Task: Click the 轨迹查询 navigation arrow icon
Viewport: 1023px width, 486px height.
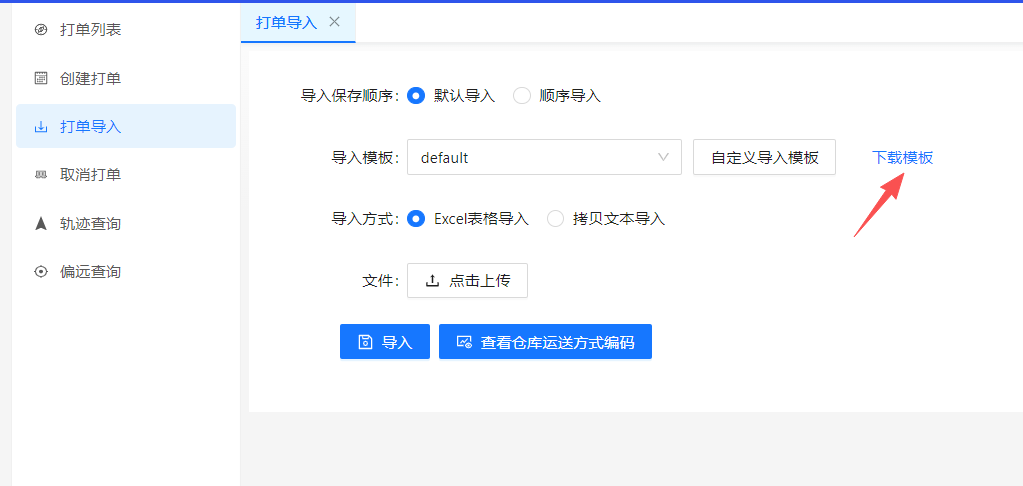Action: tap(41, 223)
